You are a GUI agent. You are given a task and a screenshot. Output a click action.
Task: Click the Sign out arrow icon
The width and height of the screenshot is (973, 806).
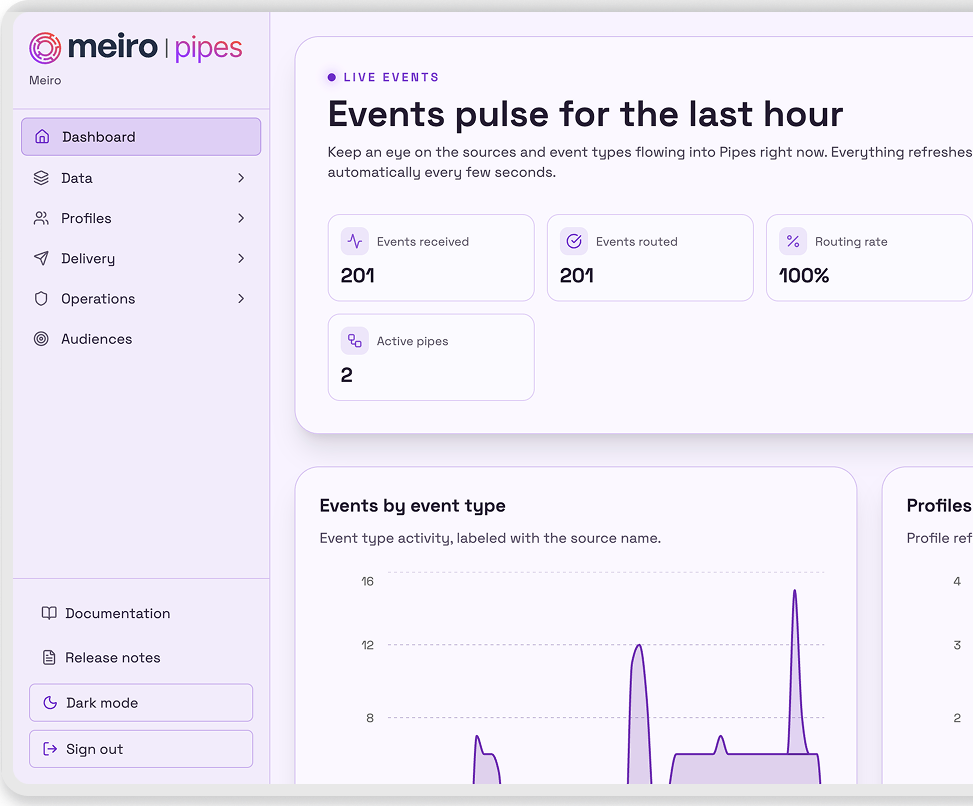click(50, 749)
